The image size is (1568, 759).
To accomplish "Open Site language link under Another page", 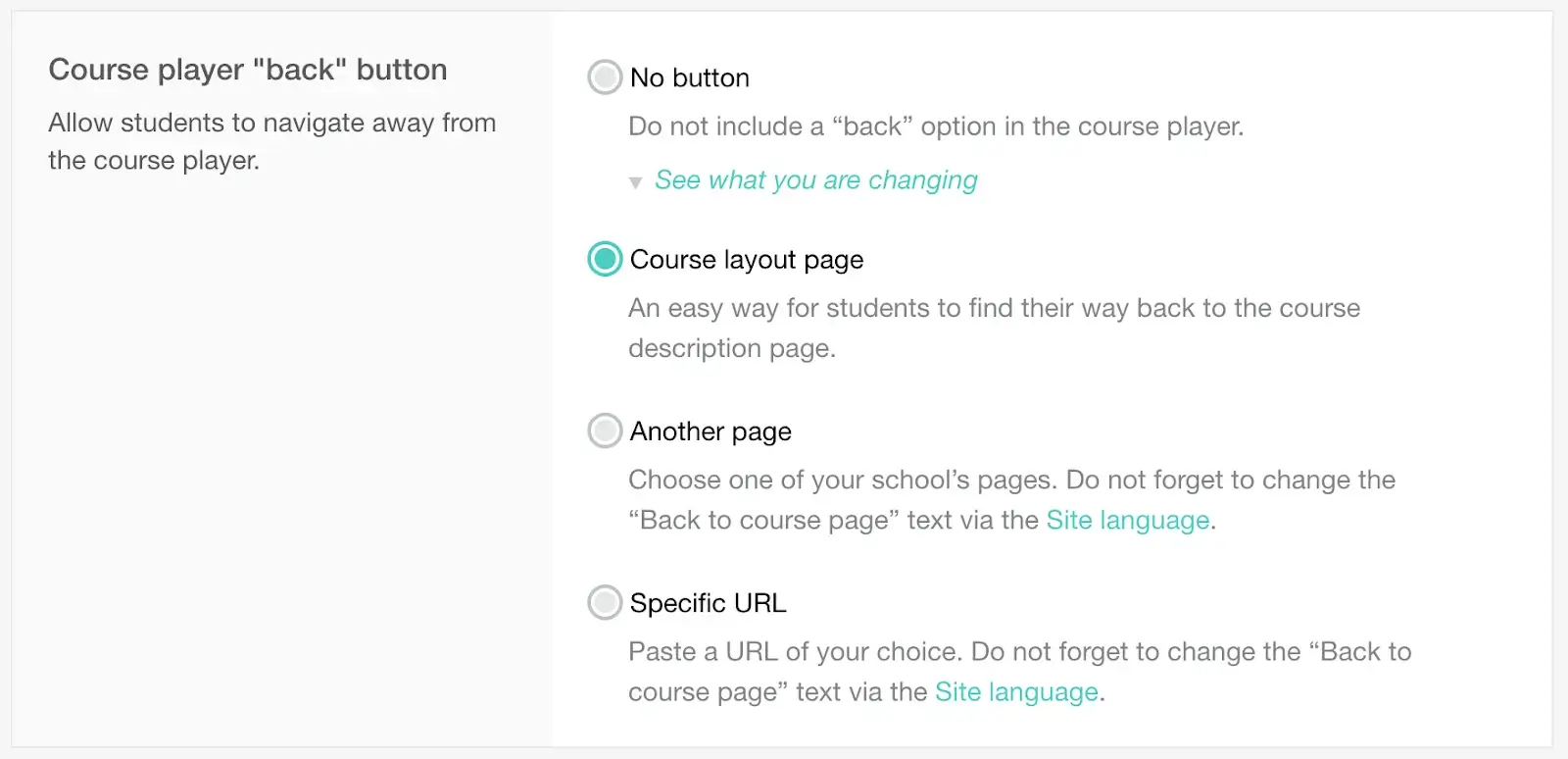I will point(1128,520).
